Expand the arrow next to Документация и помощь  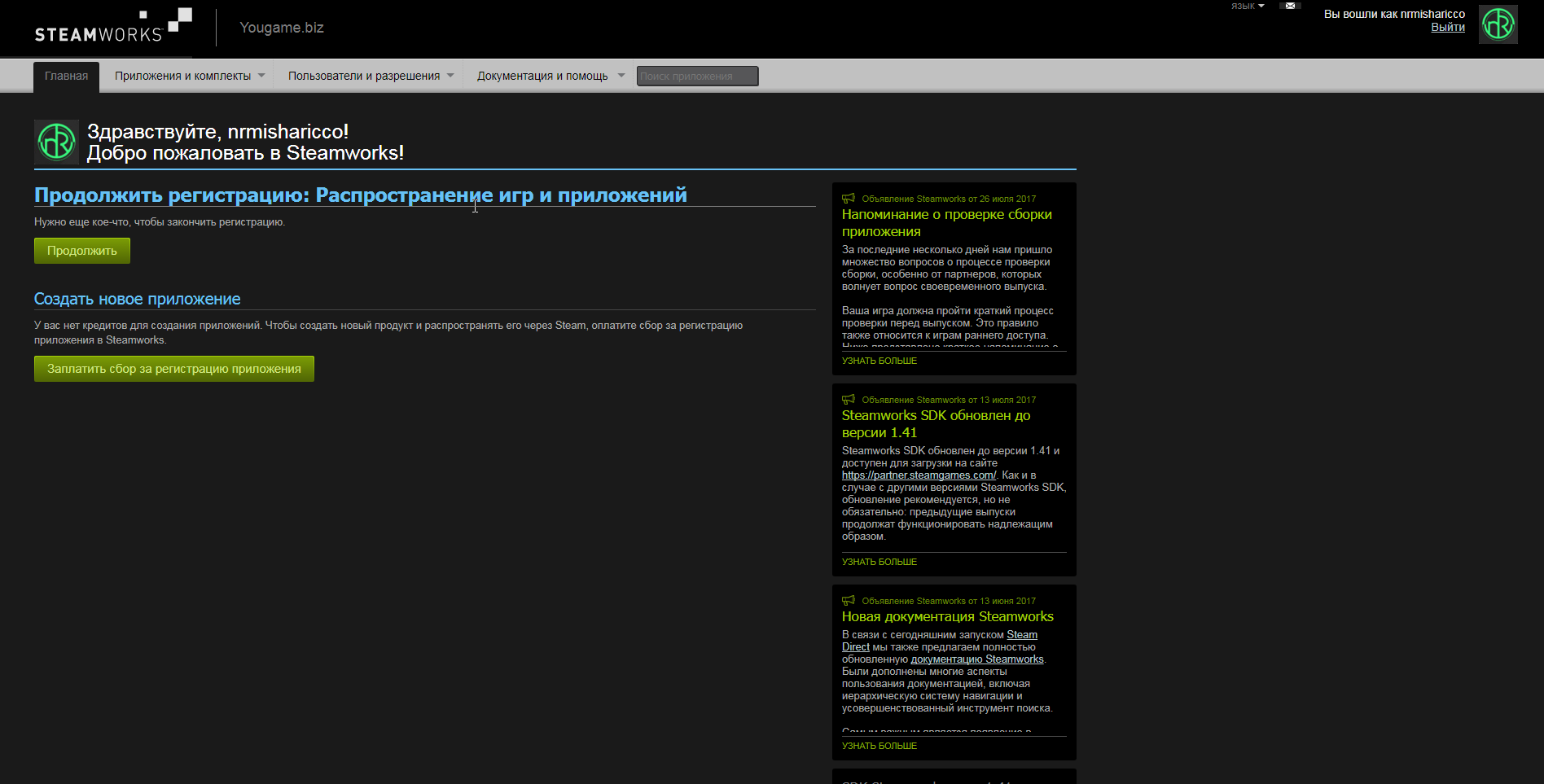[621, 76]
